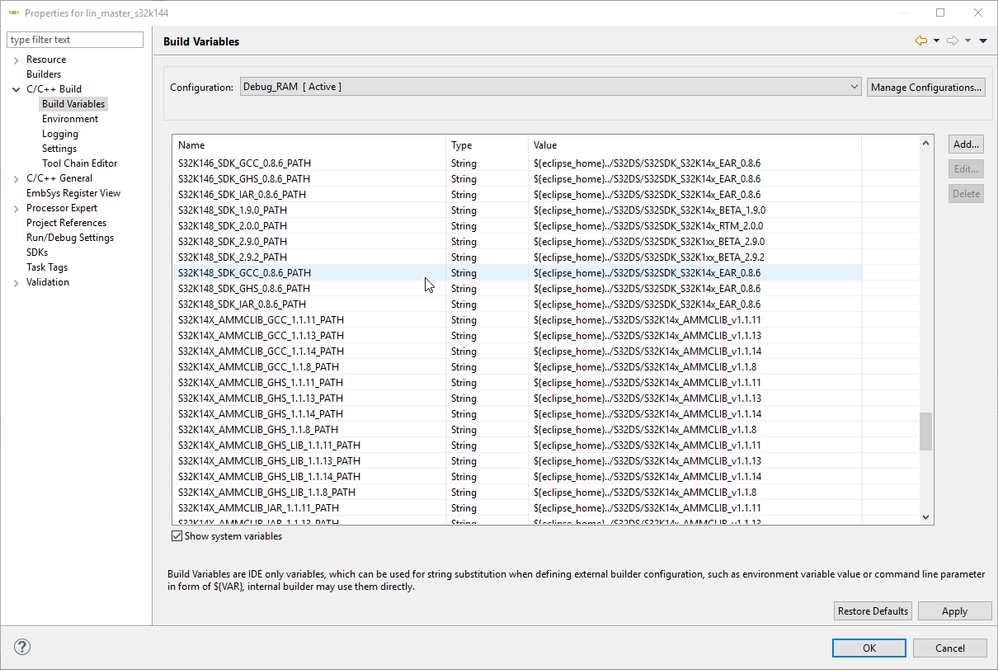Click the table scrollbar down arrow
The height and width of the screenshot is (670, 998).
tap(925, 517)
